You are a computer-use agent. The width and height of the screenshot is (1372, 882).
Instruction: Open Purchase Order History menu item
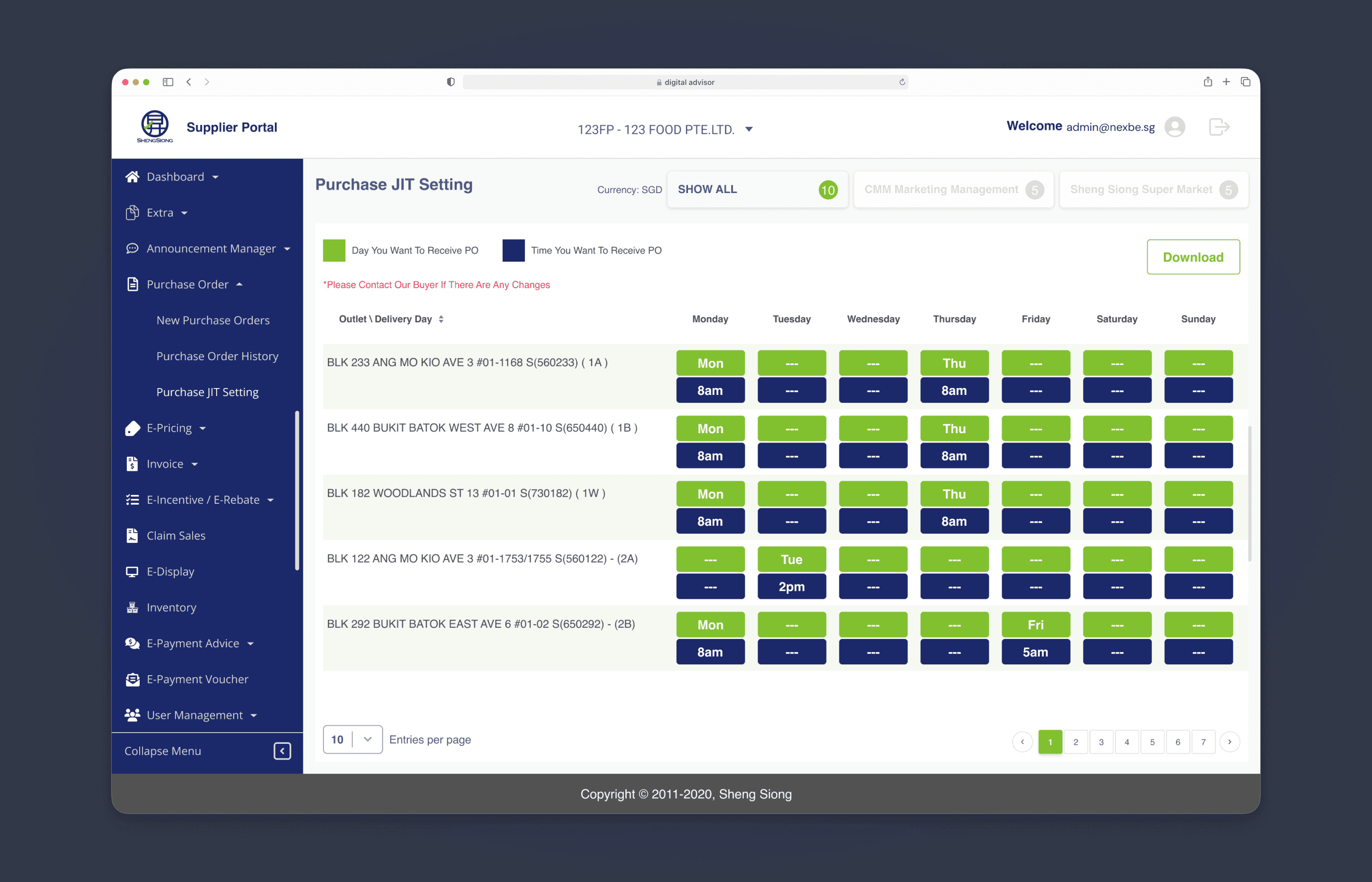[x=218, y=356]
